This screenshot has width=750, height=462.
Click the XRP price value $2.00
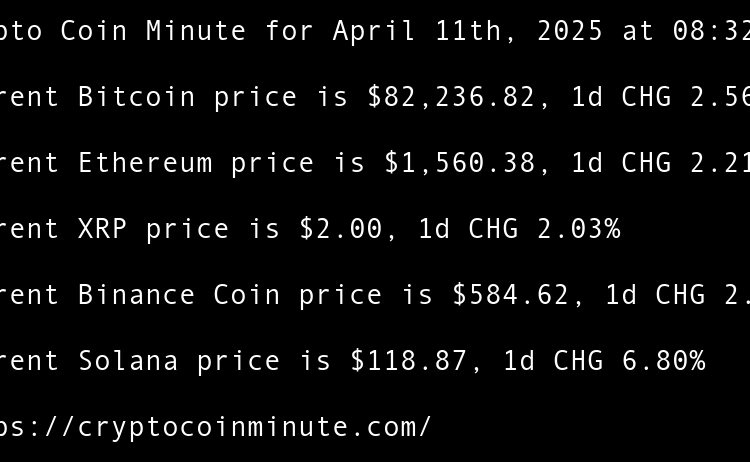341,229
